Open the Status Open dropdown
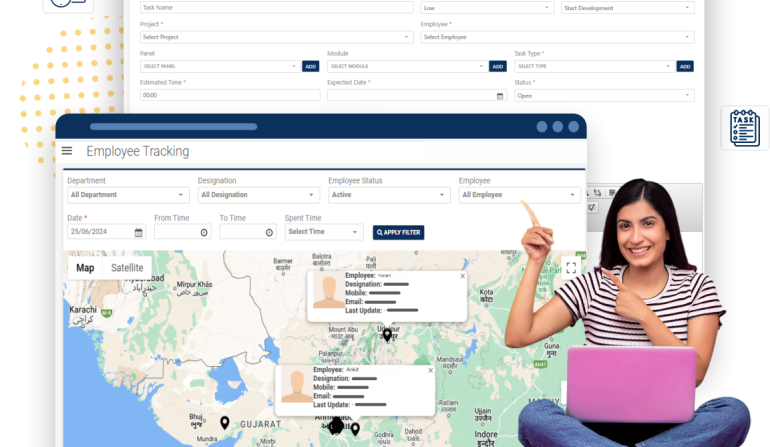The image size is (770, 447). click(x=604, y=96)
